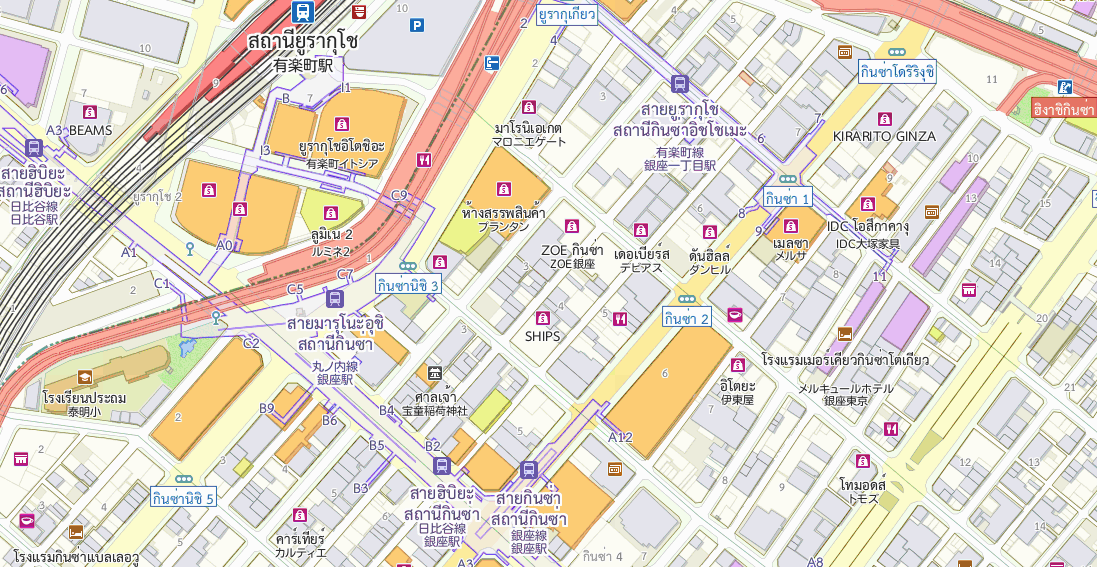The image size is (1097, 567).
Task: Click subway icon above สายกินซ่า สถานีกินซ่า
Action: click(x=530, y=470)
